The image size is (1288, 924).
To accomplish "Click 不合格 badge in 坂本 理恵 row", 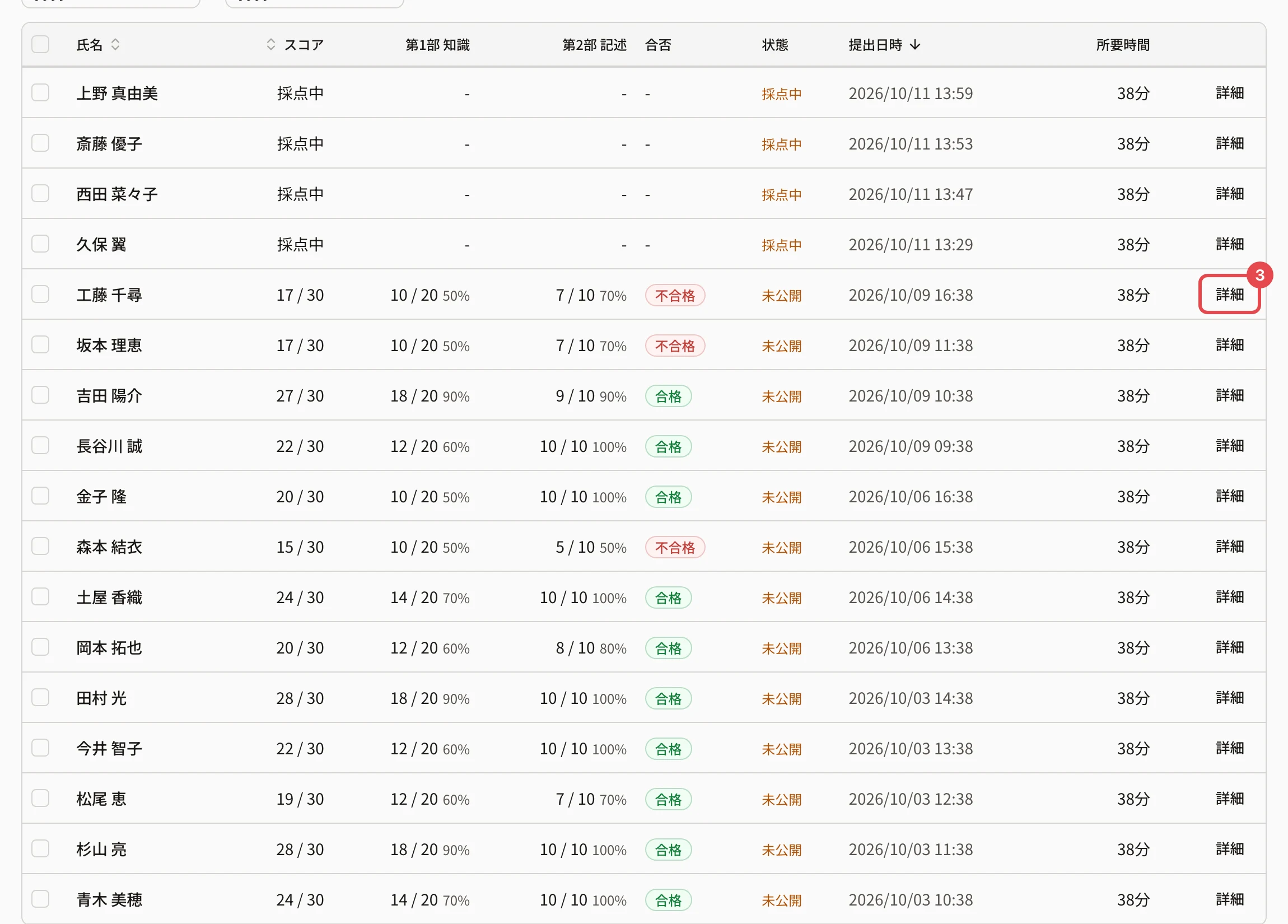I will click(675, 346).
